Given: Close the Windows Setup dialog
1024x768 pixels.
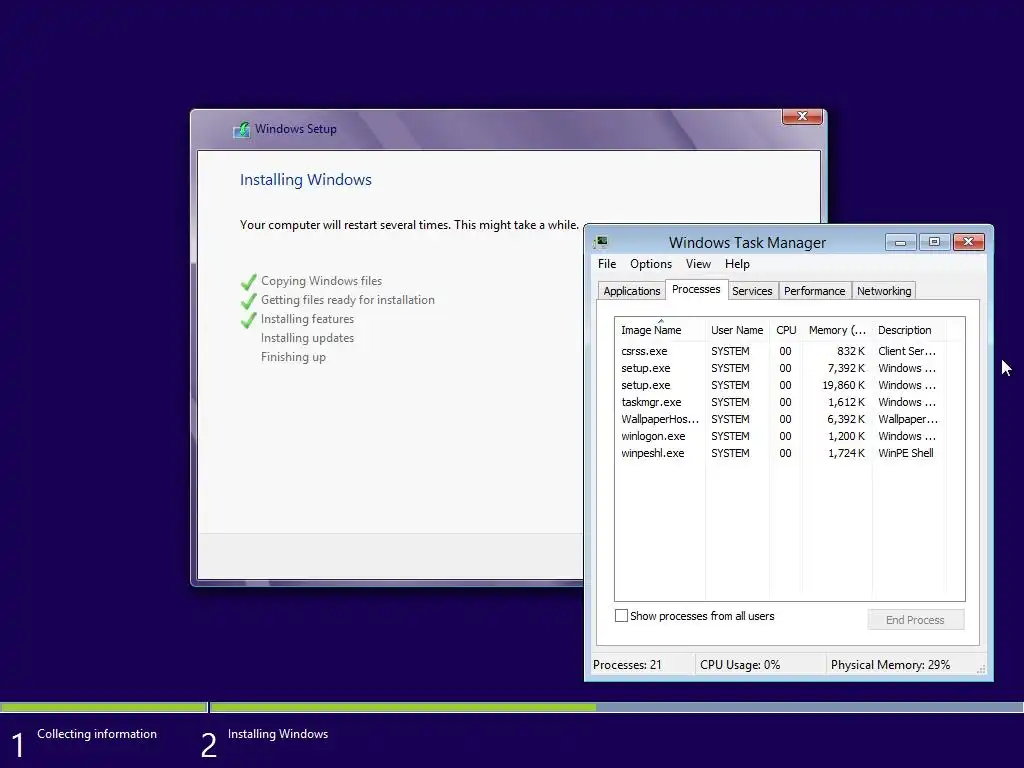Looking at the screenshot, I should coord(802,116).
